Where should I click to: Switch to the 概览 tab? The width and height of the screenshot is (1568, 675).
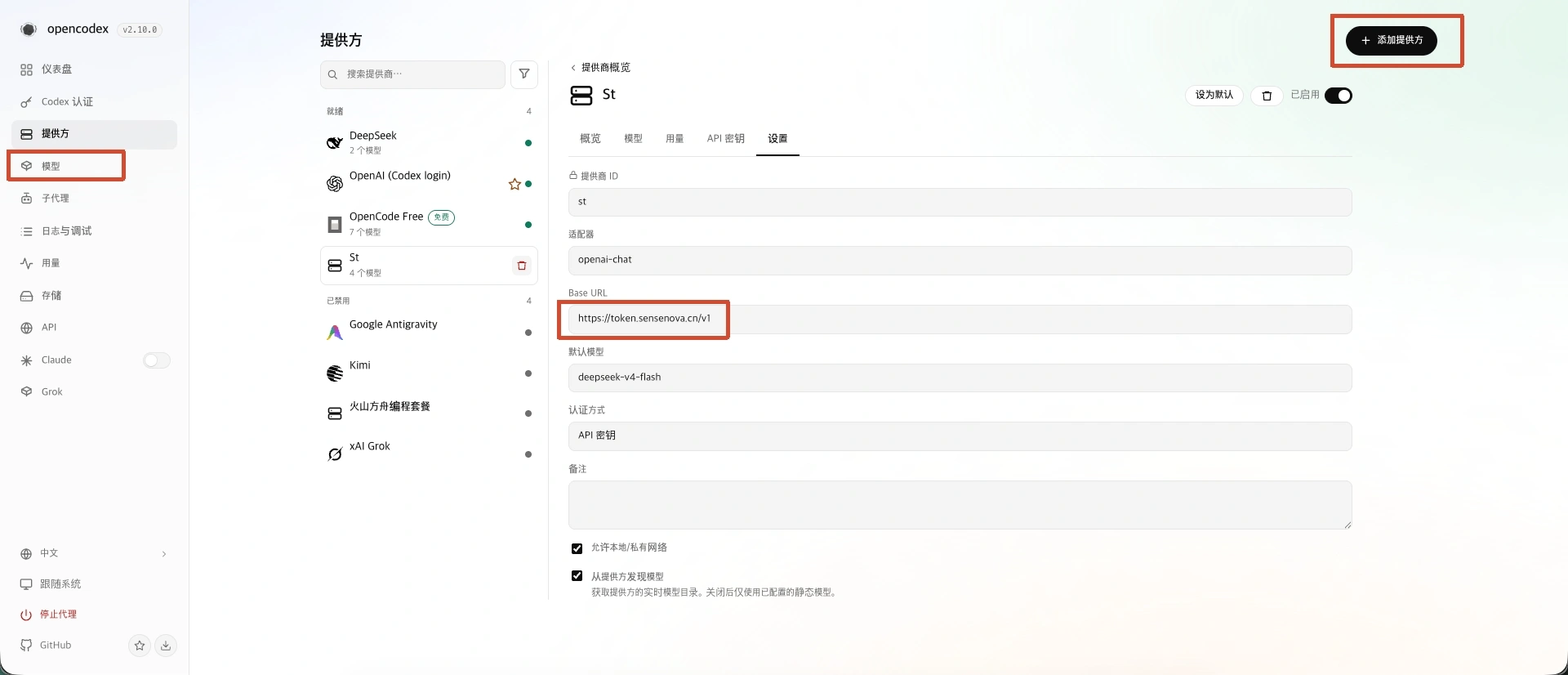coord(590,139)
